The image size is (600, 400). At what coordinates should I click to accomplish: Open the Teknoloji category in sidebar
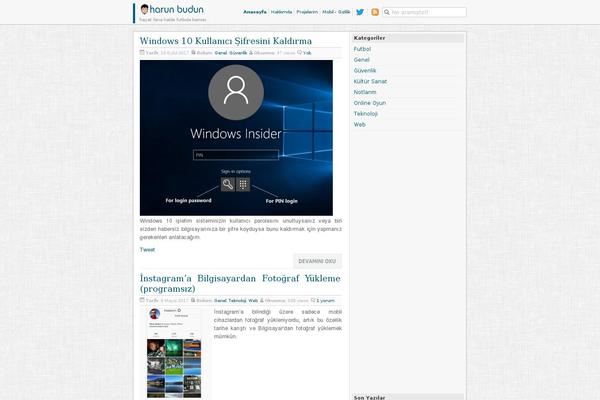point(365,114)
